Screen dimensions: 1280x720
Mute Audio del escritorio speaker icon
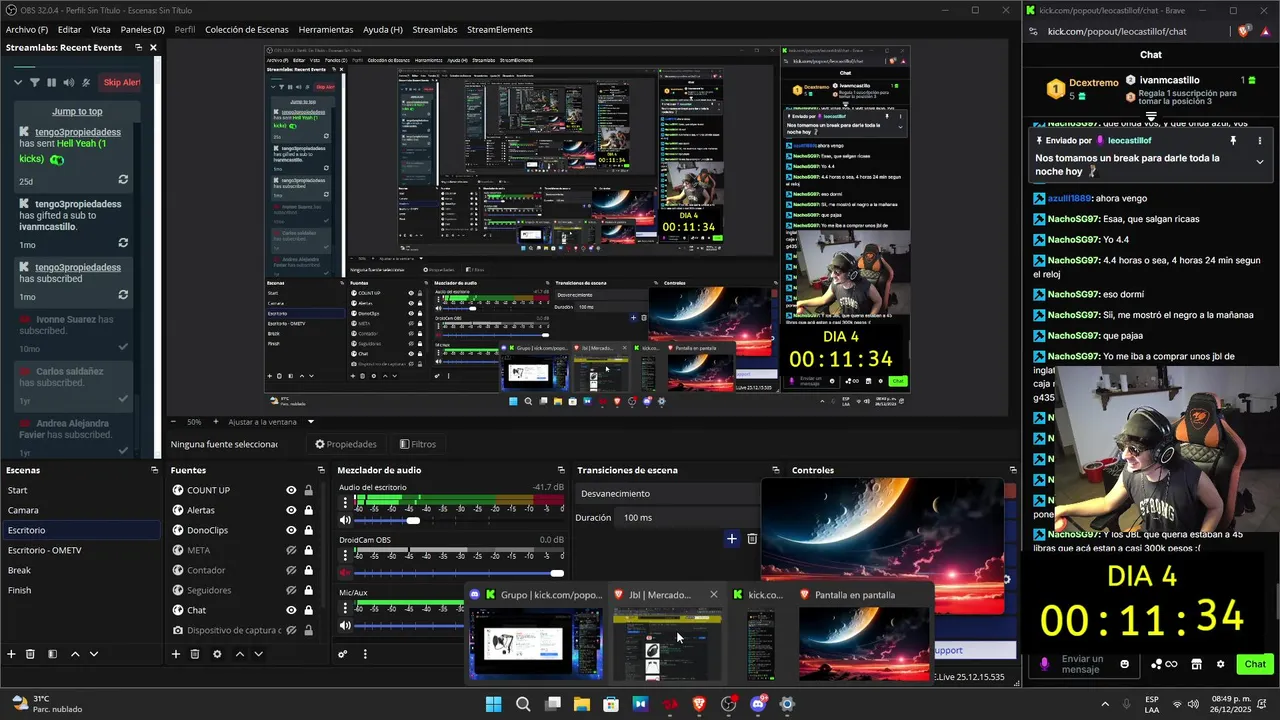point(345,520)
